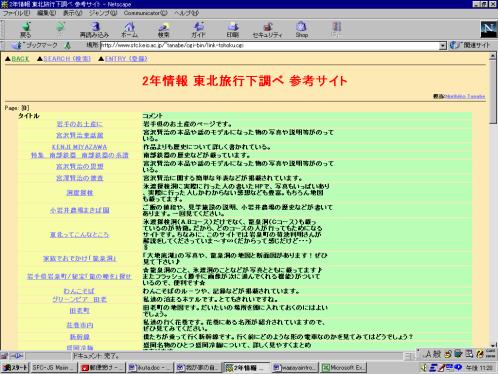Open the わんこそば link
The height and width of the screenshot is (374, 498).
point(79,291)
